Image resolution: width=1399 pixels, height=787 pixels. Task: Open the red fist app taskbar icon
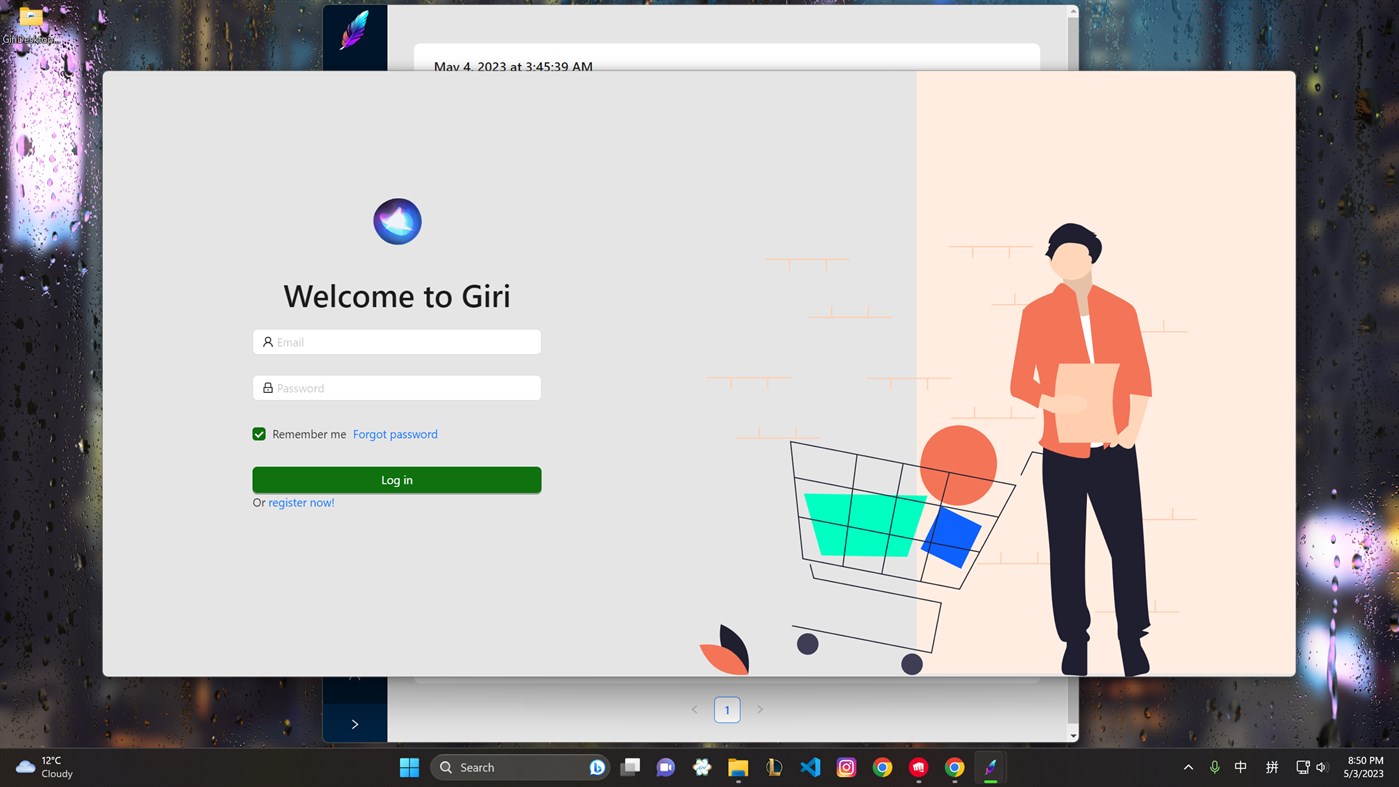pos(918,767)
